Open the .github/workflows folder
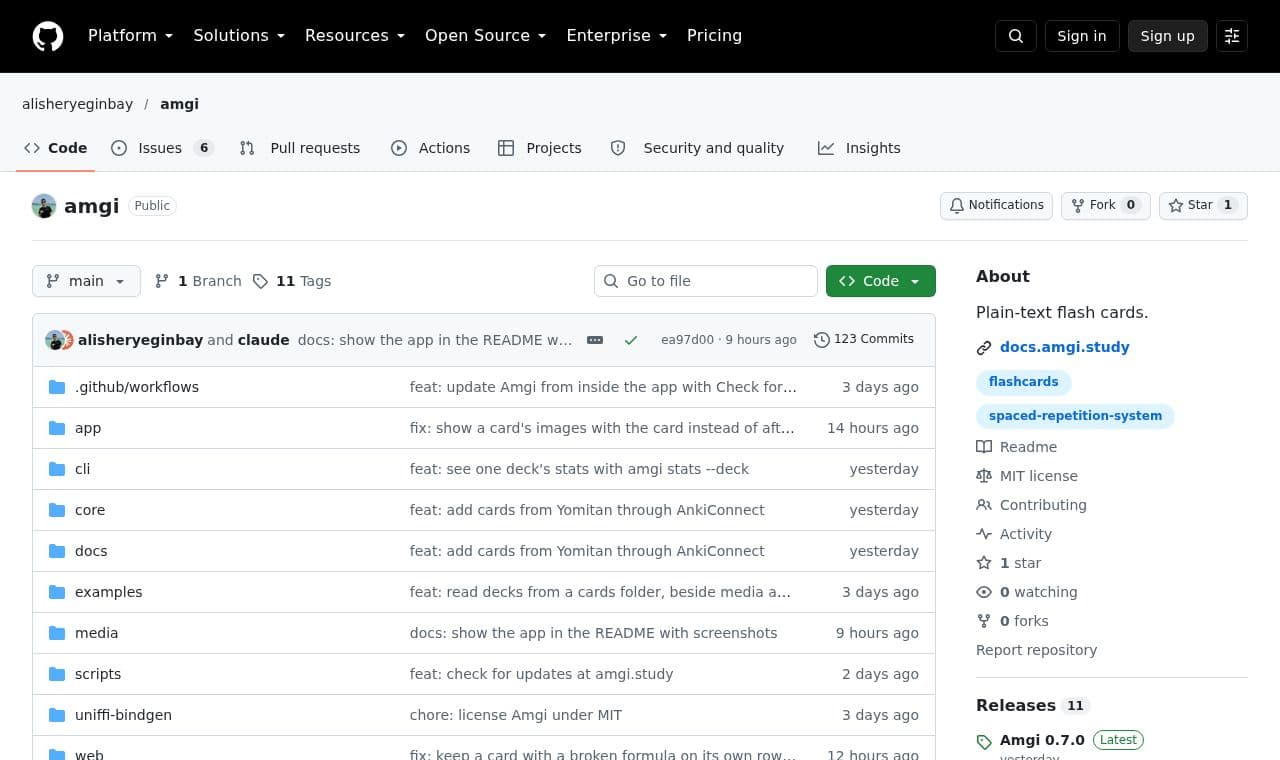The height and width of the screenshot is (760, 1280). (x=137, y=387)
